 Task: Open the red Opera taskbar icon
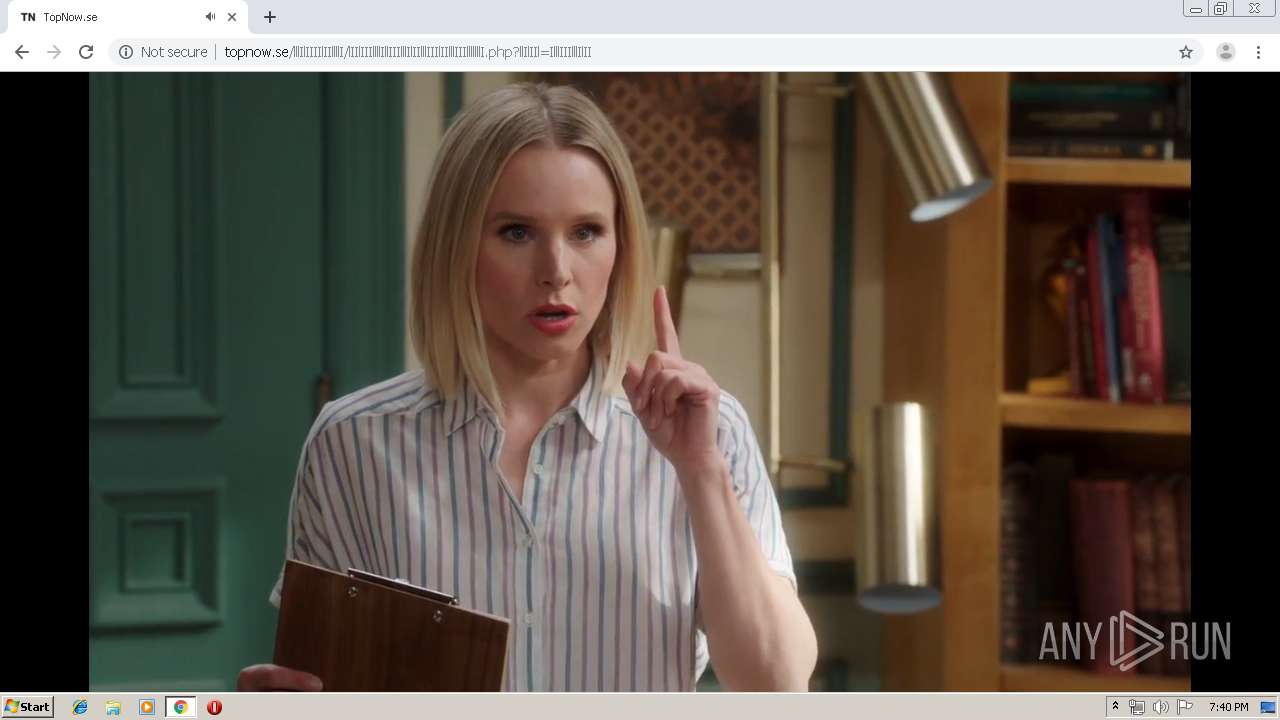click(214, 707)
